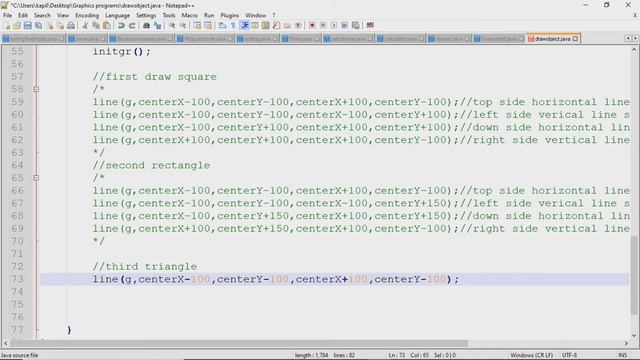Click the last plugin icon on toolbar

(x=370, y=26)
